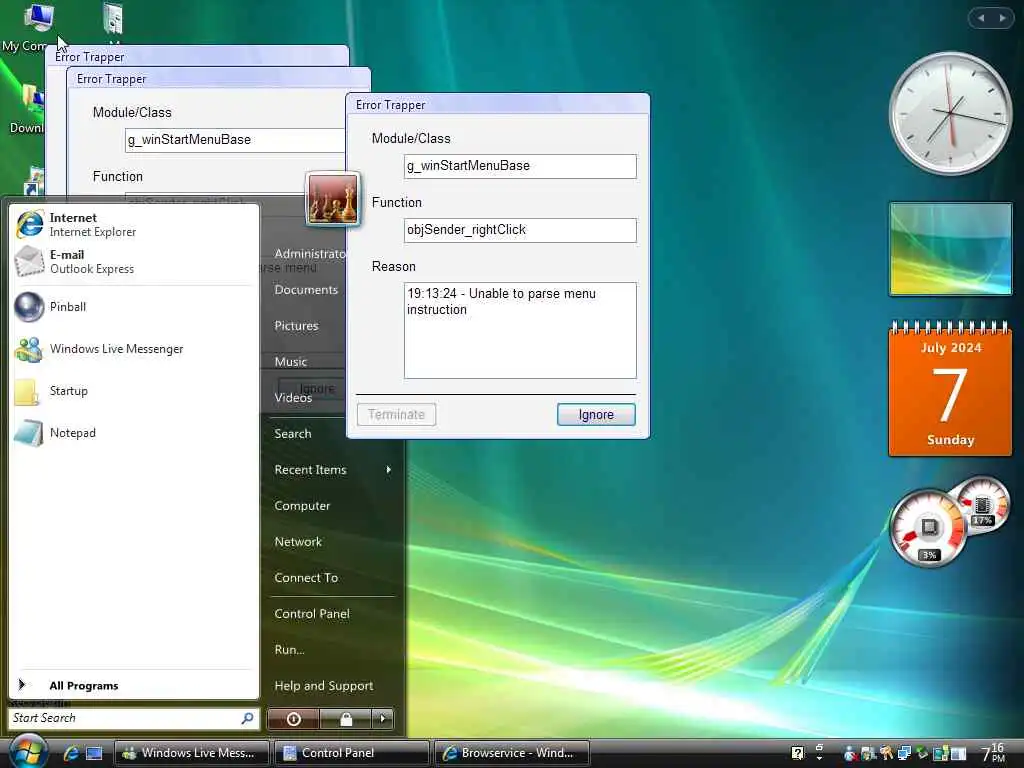Image resolution: width=1024 pixels, height=768 pixels.
Task: Open Help and Support
Action: point(323,686)
